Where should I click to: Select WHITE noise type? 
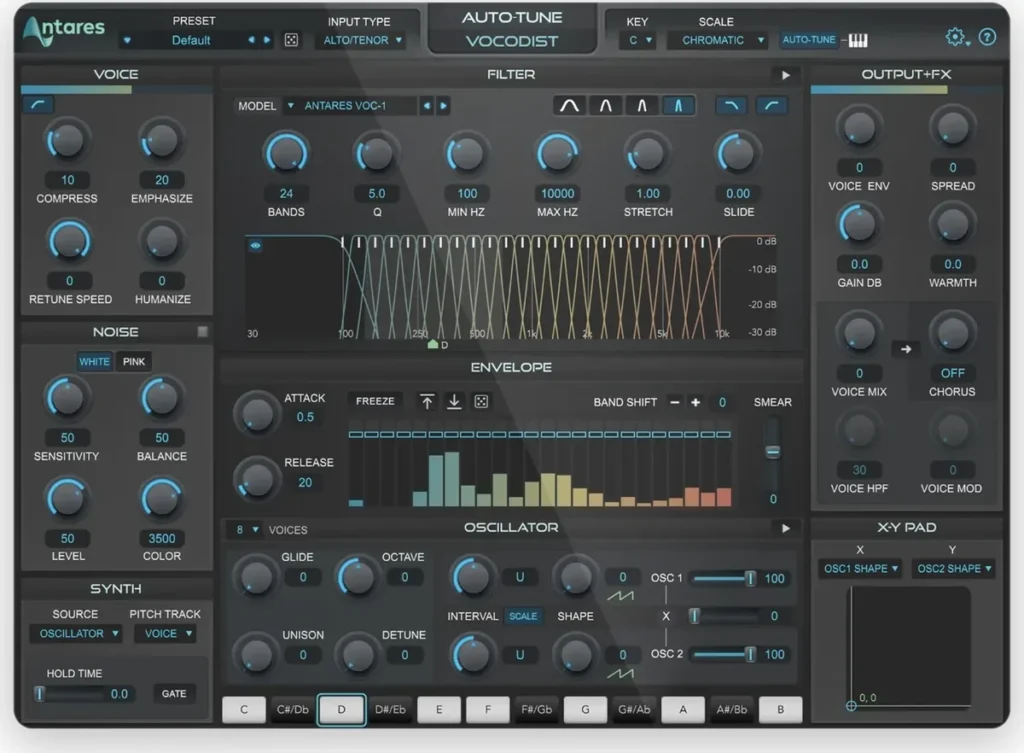point(94,361)
